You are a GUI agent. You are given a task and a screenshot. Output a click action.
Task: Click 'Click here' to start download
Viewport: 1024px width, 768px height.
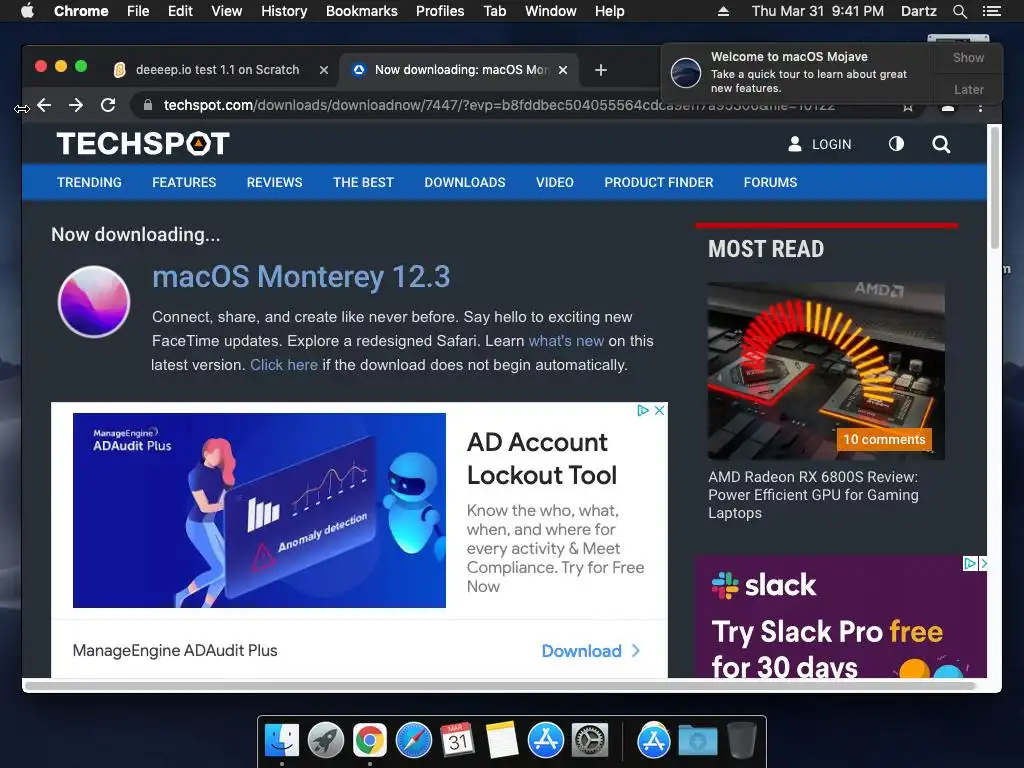point(284,365)
